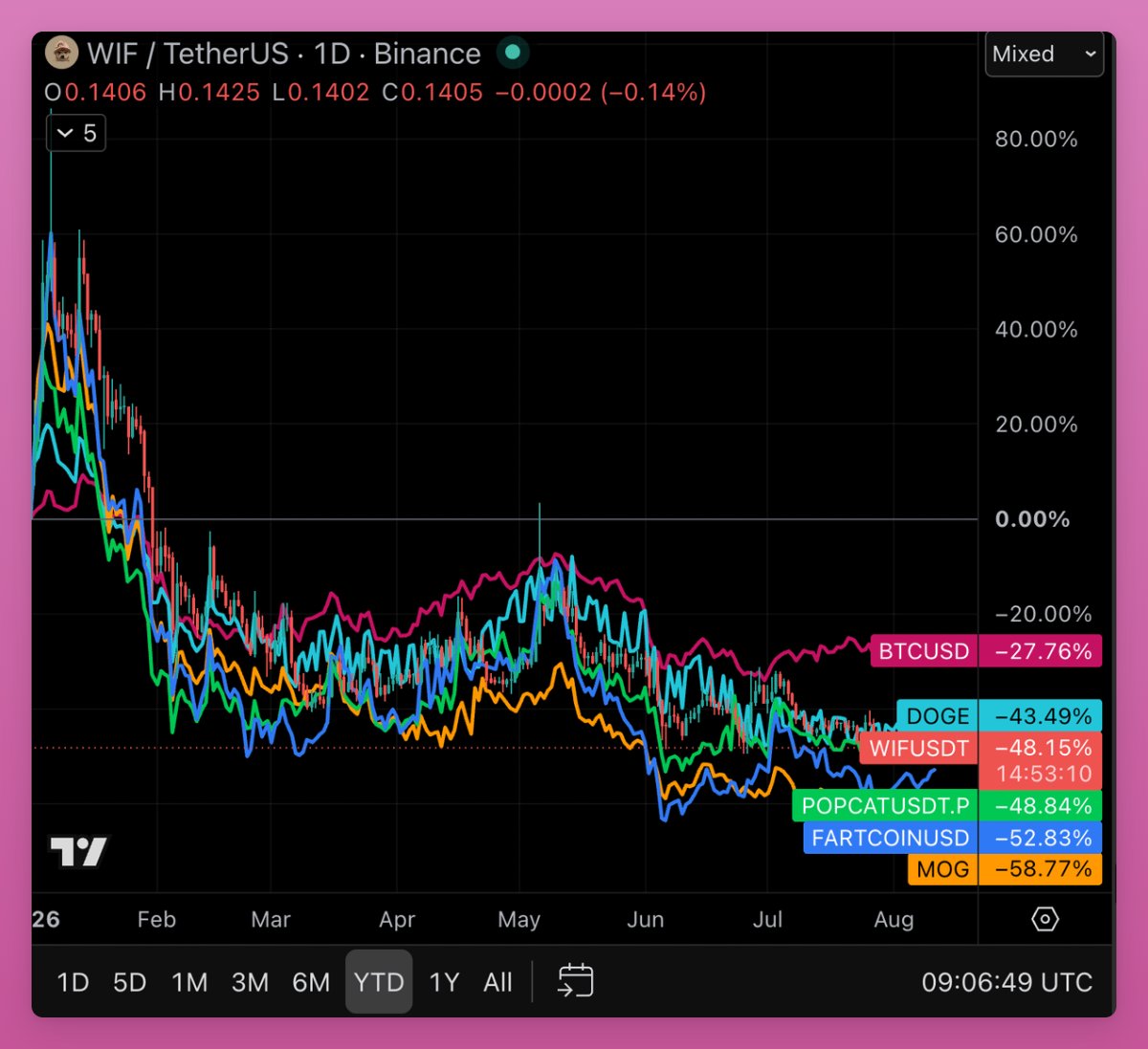Click the green market status dot

(513, 53)
